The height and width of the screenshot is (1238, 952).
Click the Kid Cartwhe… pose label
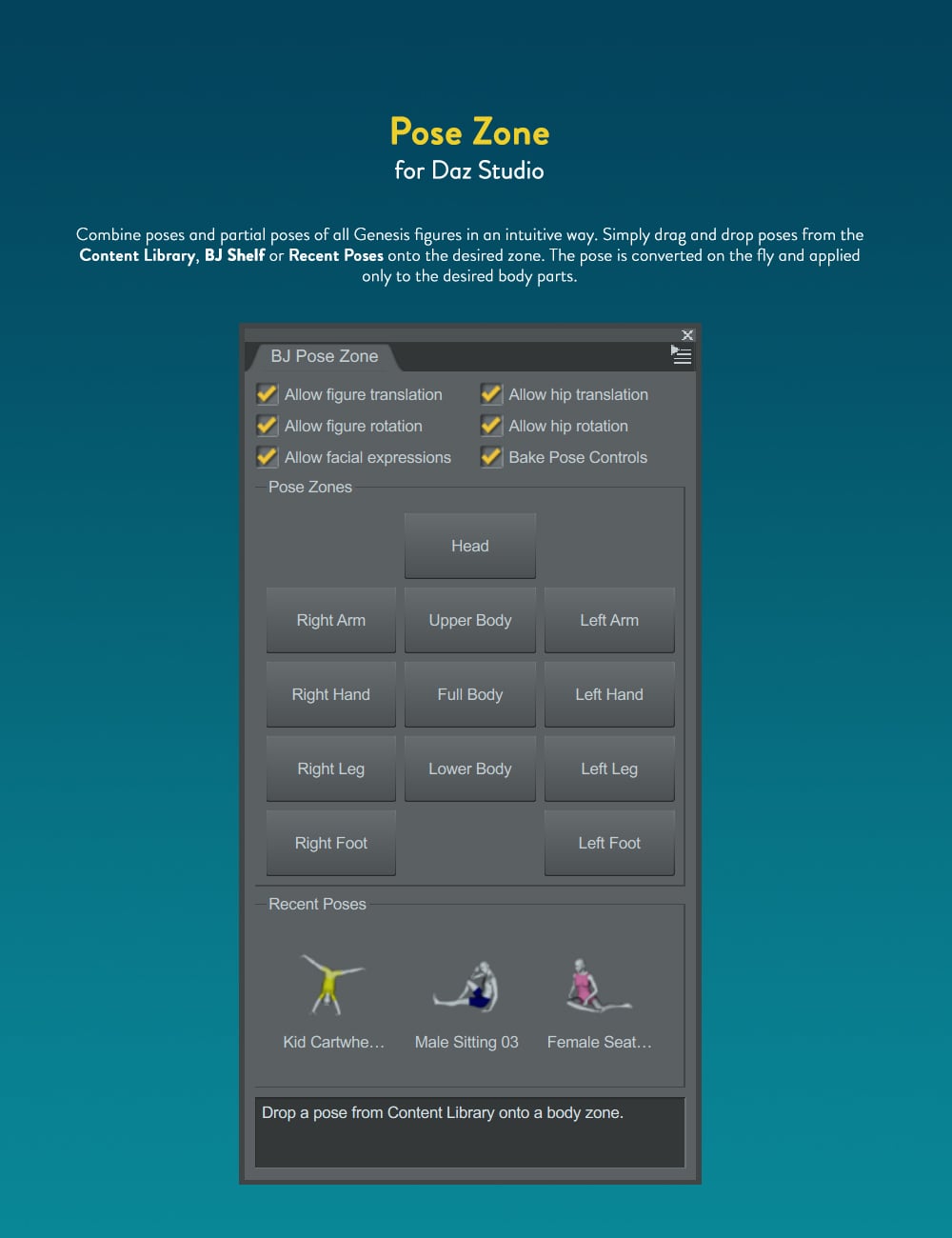coord(334,1042)
